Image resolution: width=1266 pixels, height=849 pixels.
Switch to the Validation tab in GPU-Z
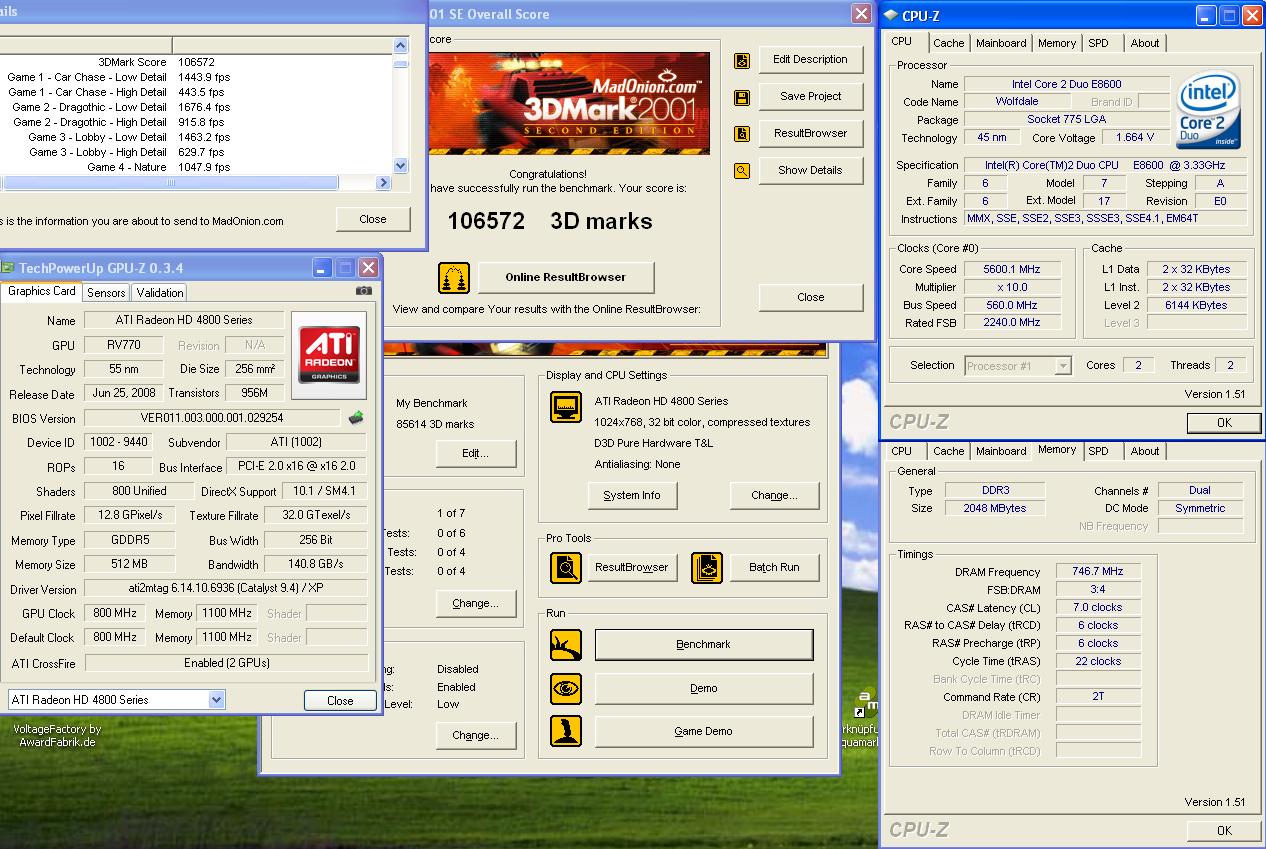(x=160, y=293)
